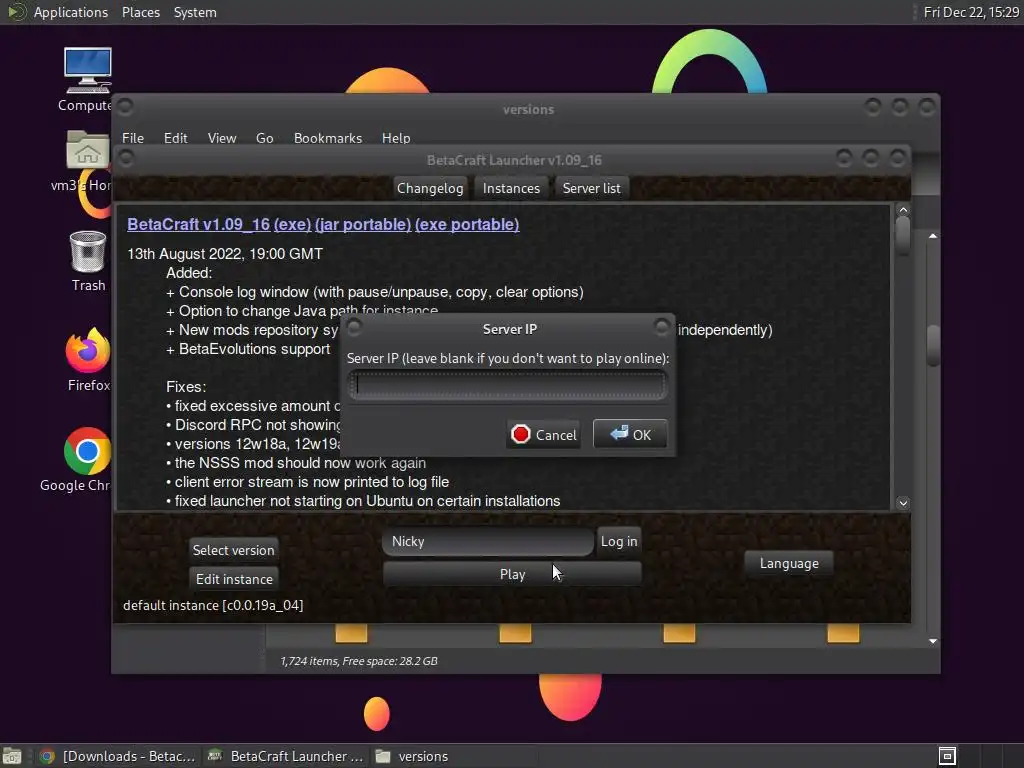Click the changelog scrollbar down arrow
The height and width of the screenshot is (768, 1024).
[x=903, y=503]
